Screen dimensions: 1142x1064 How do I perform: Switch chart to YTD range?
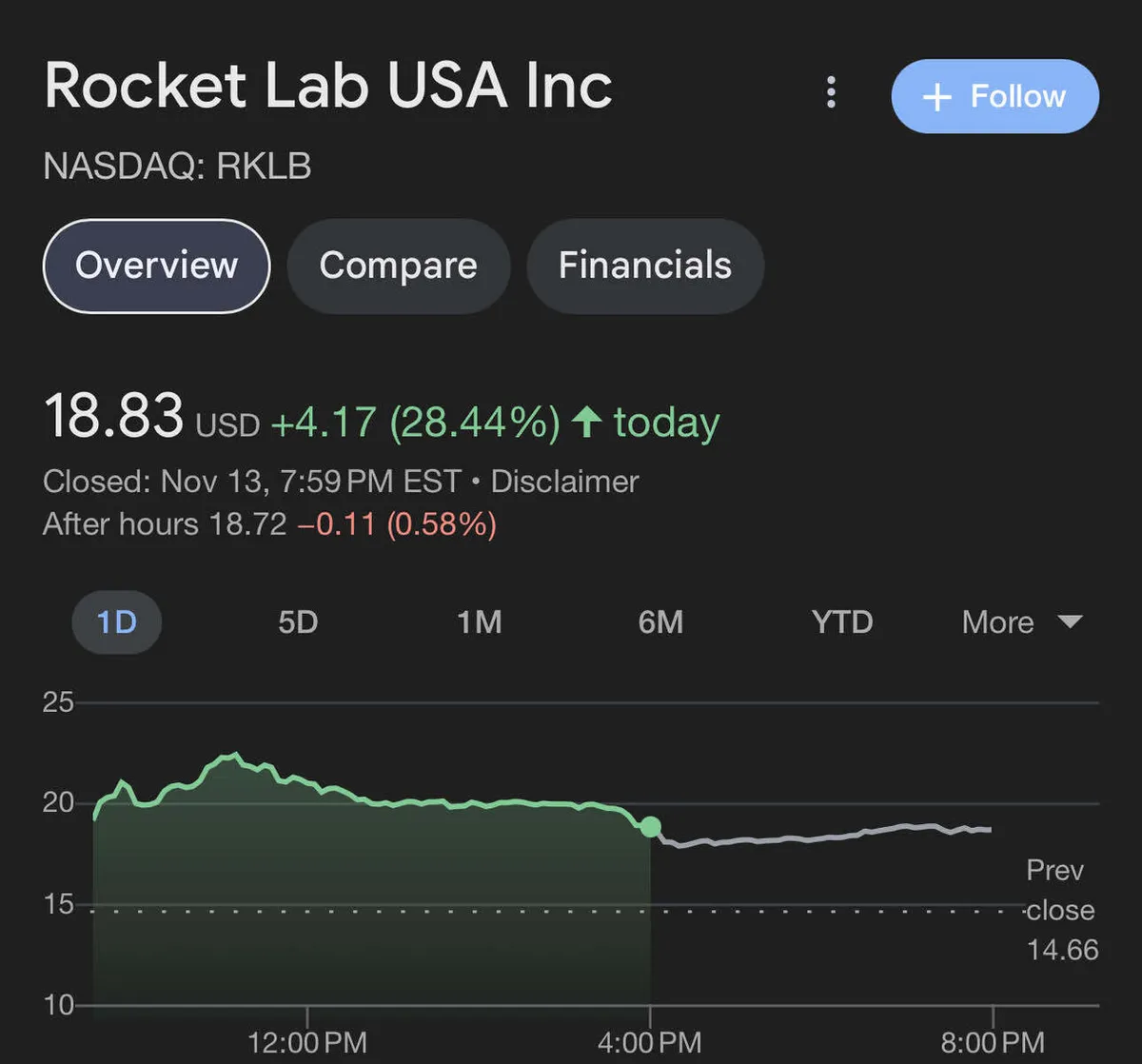tap(841, 622)
